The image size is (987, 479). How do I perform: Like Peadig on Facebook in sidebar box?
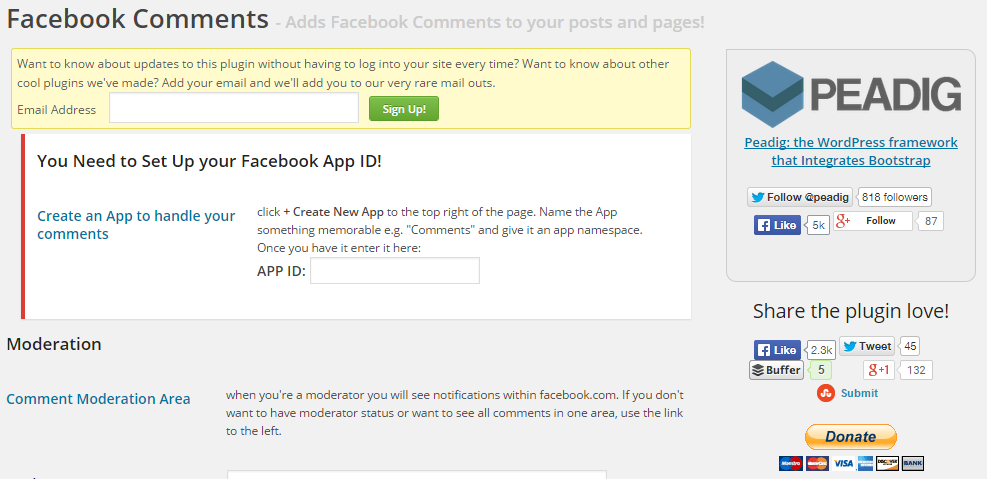pos(777,225)
